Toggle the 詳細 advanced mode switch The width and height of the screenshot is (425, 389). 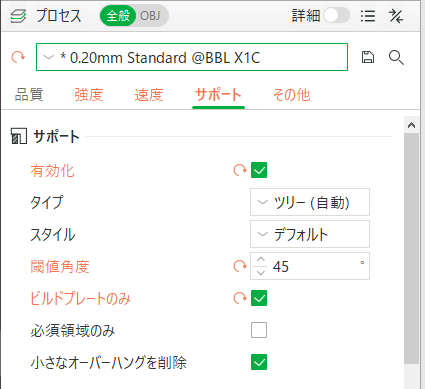click(x=336, y=15)
